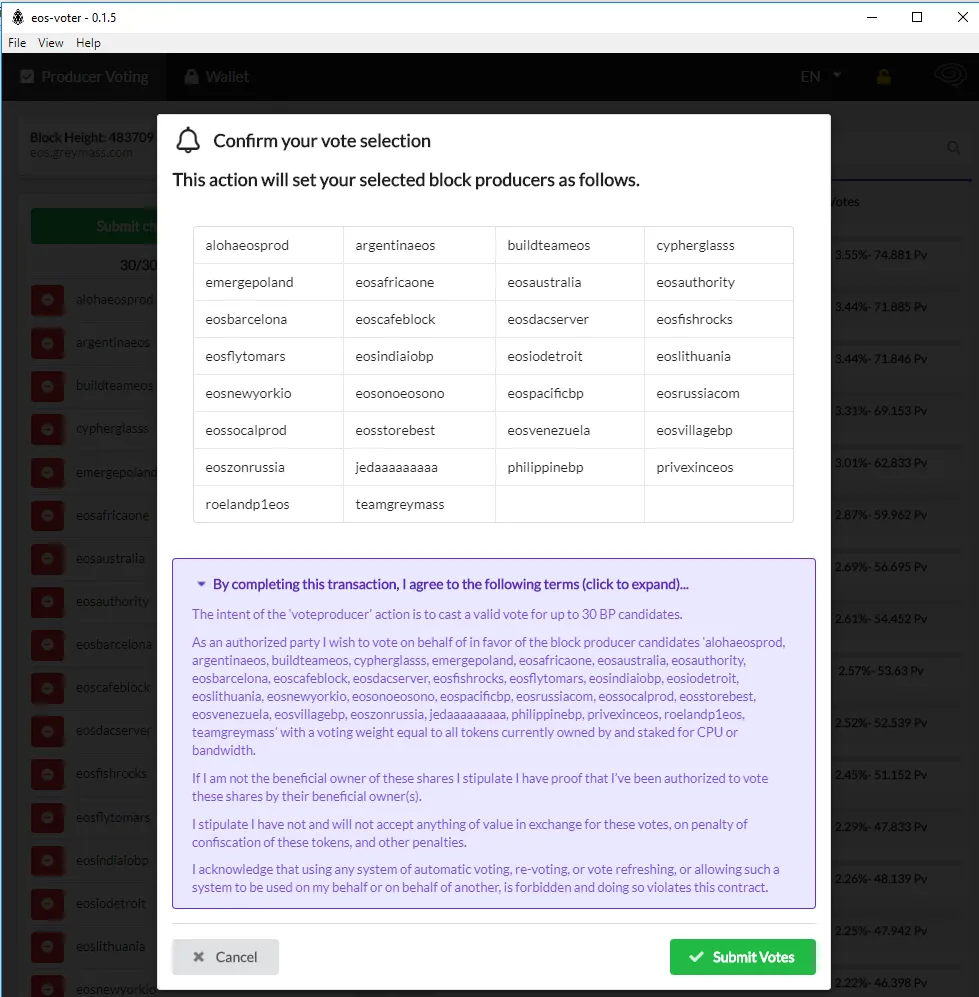Click the 3.55%- 74.881 Pv votes value
The width and height of the screenshot is (979, 997).
(880, 254)
